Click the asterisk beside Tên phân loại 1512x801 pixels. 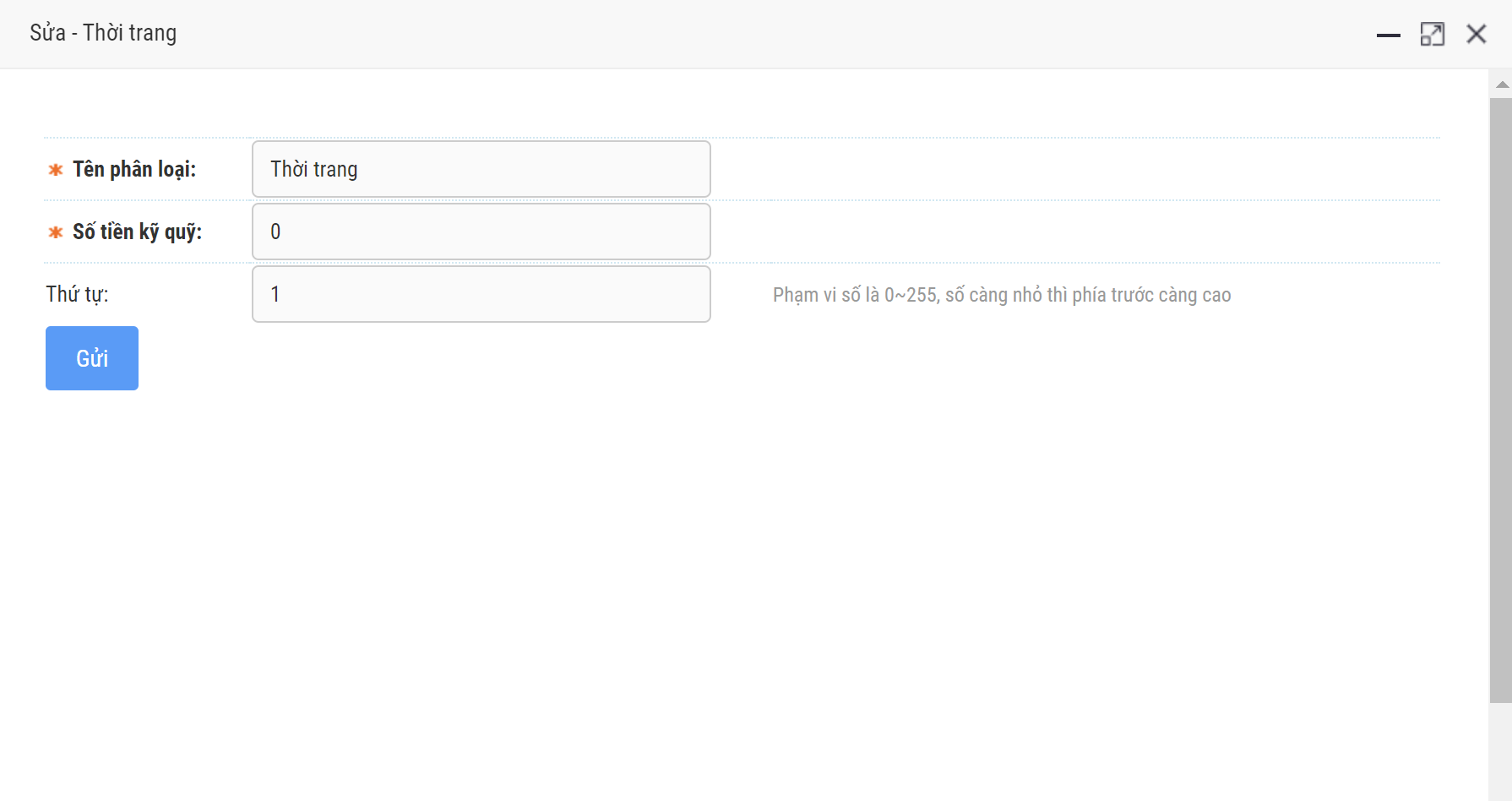point(56,170)
